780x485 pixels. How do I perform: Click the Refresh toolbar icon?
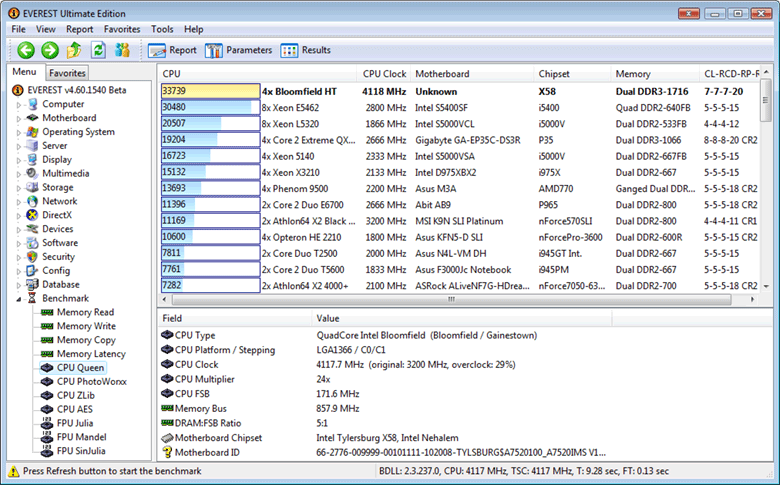coord(98,50)
